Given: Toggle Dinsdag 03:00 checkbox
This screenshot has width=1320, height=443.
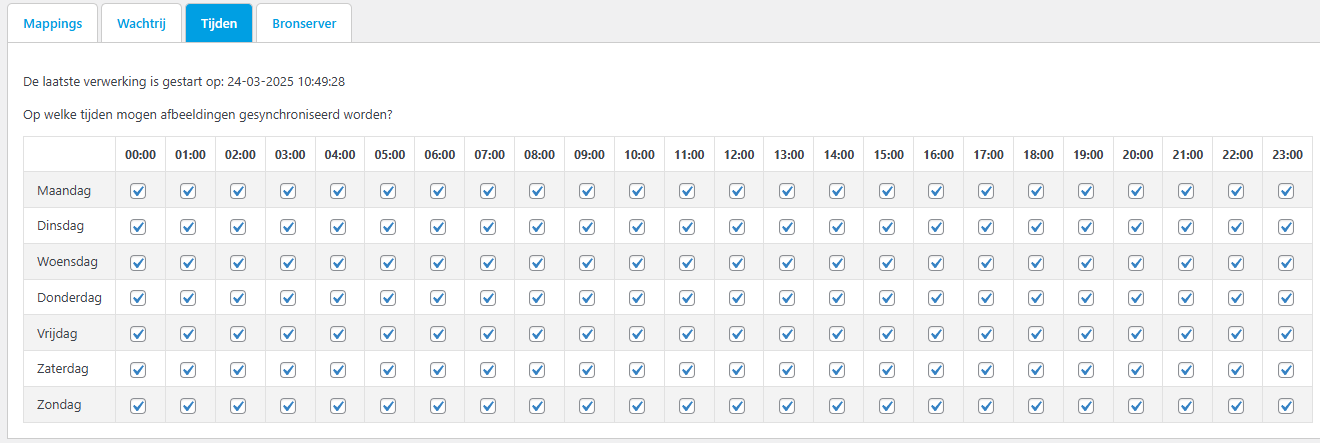Looking at the screenshot, I should click(x=288, y=227).
